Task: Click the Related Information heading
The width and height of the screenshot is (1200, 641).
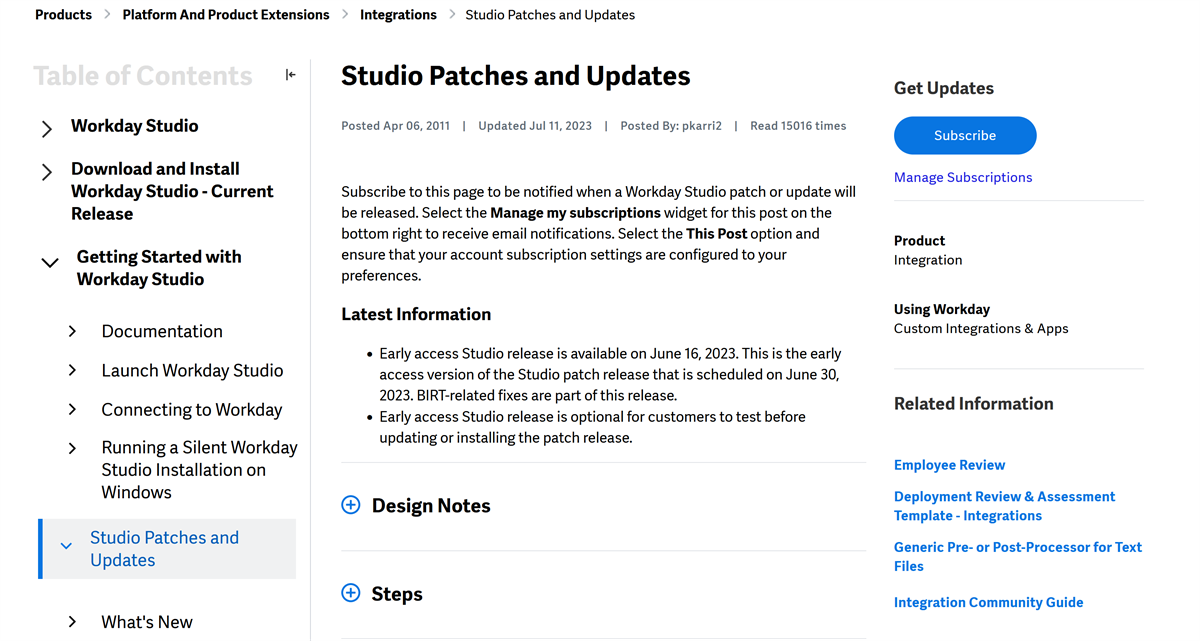Action: click(974, 404)
